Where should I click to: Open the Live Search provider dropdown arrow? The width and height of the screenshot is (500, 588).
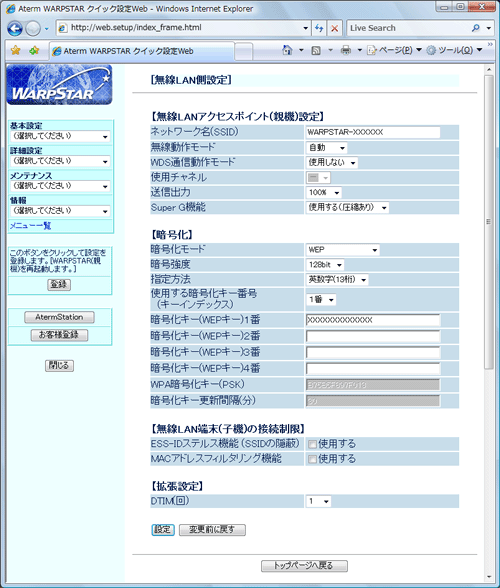coord(488,28)
